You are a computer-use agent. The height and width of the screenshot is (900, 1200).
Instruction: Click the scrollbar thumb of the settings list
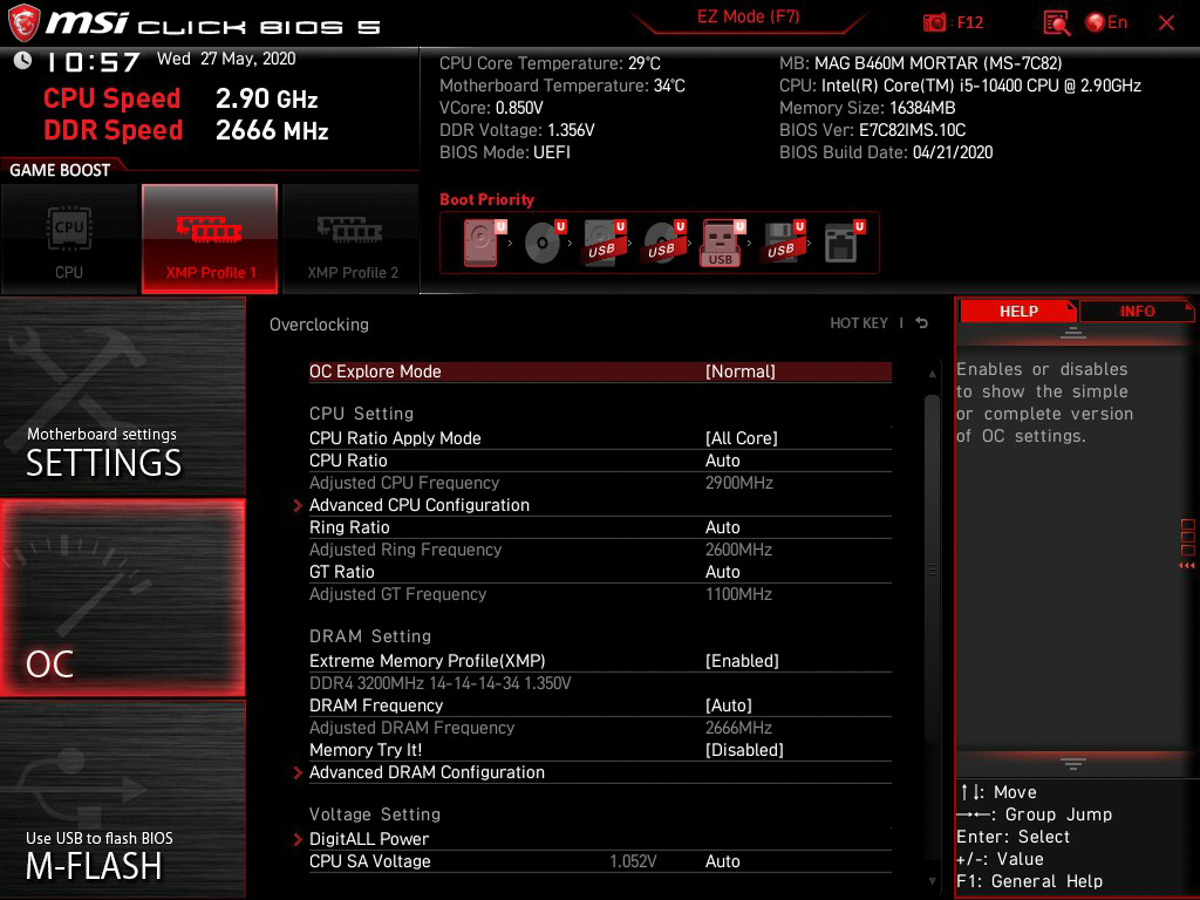[x=933, y=570]
